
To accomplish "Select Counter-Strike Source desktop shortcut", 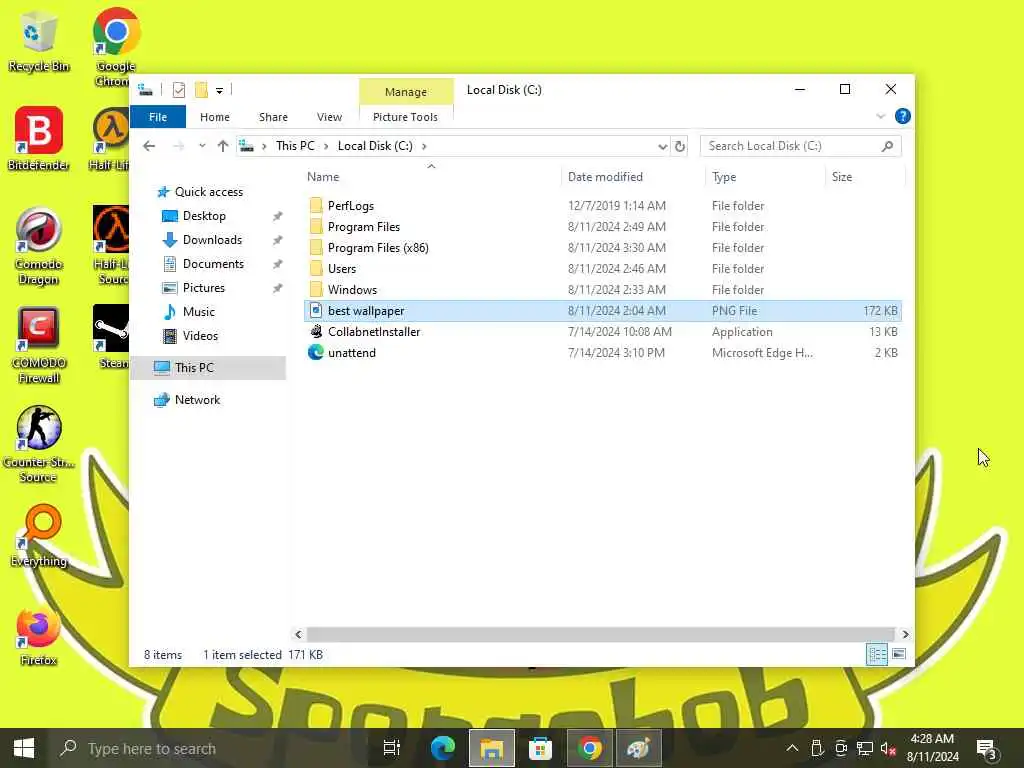I will pos(39,444).
